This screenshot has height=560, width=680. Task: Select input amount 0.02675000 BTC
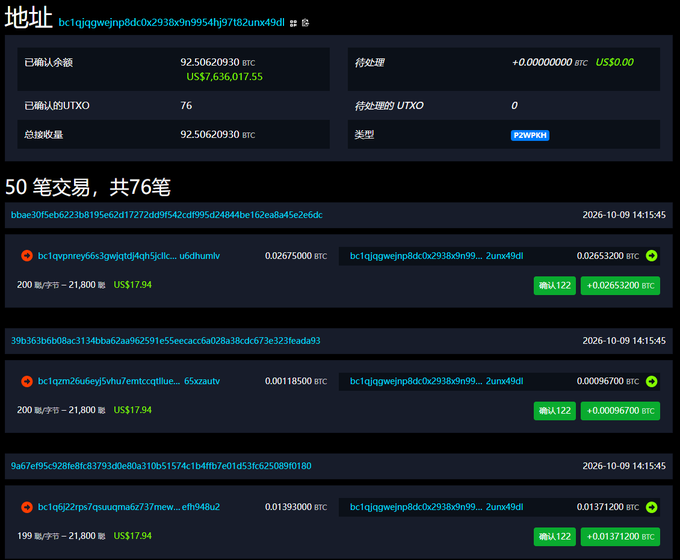coord(296,256)
